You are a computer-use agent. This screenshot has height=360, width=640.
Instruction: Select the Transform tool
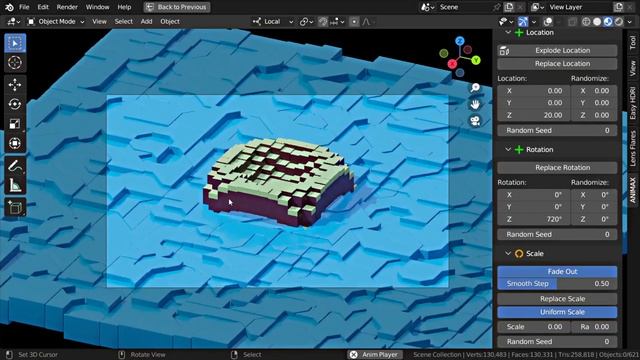click(x=15, y=143)
